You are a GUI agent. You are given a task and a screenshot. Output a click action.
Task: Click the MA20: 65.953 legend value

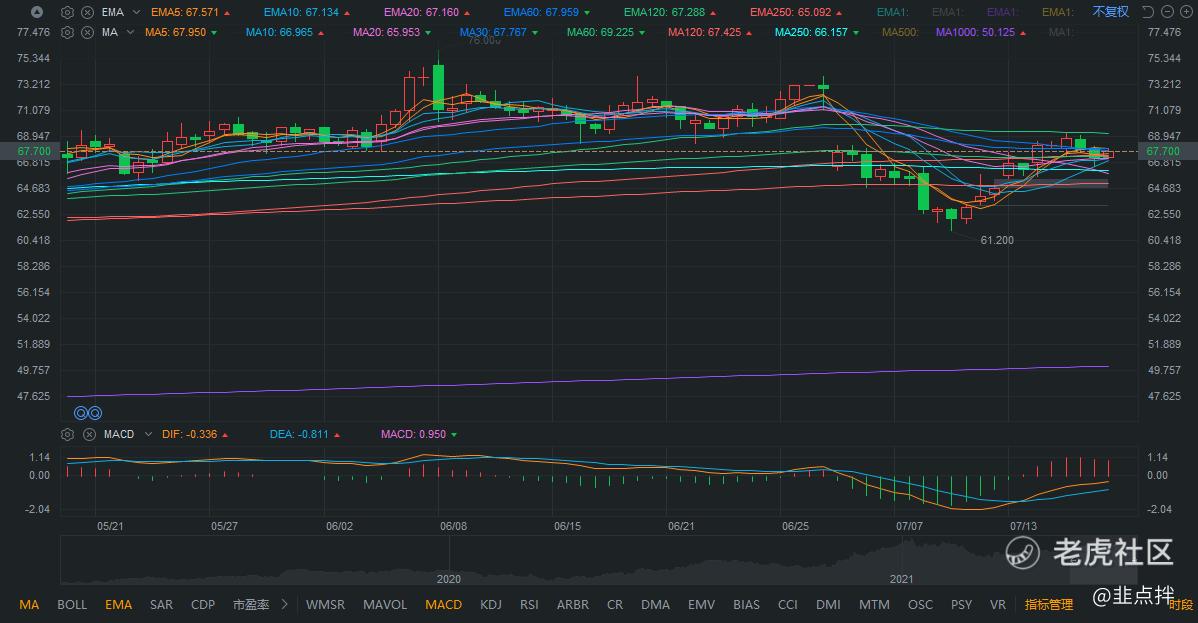click(387, 33)
